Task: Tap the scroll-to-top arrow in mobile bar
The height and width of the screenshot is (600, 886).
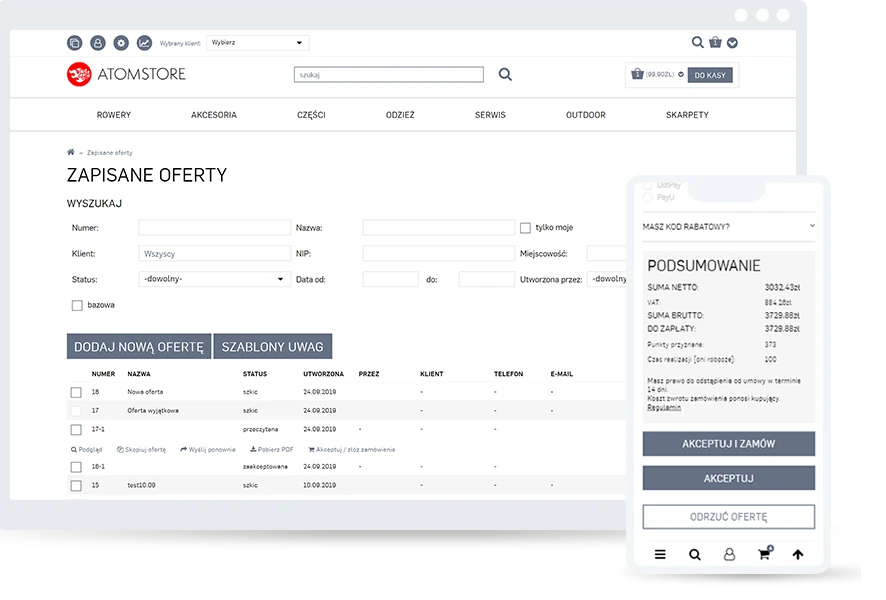Action: (x=797, y=554)
